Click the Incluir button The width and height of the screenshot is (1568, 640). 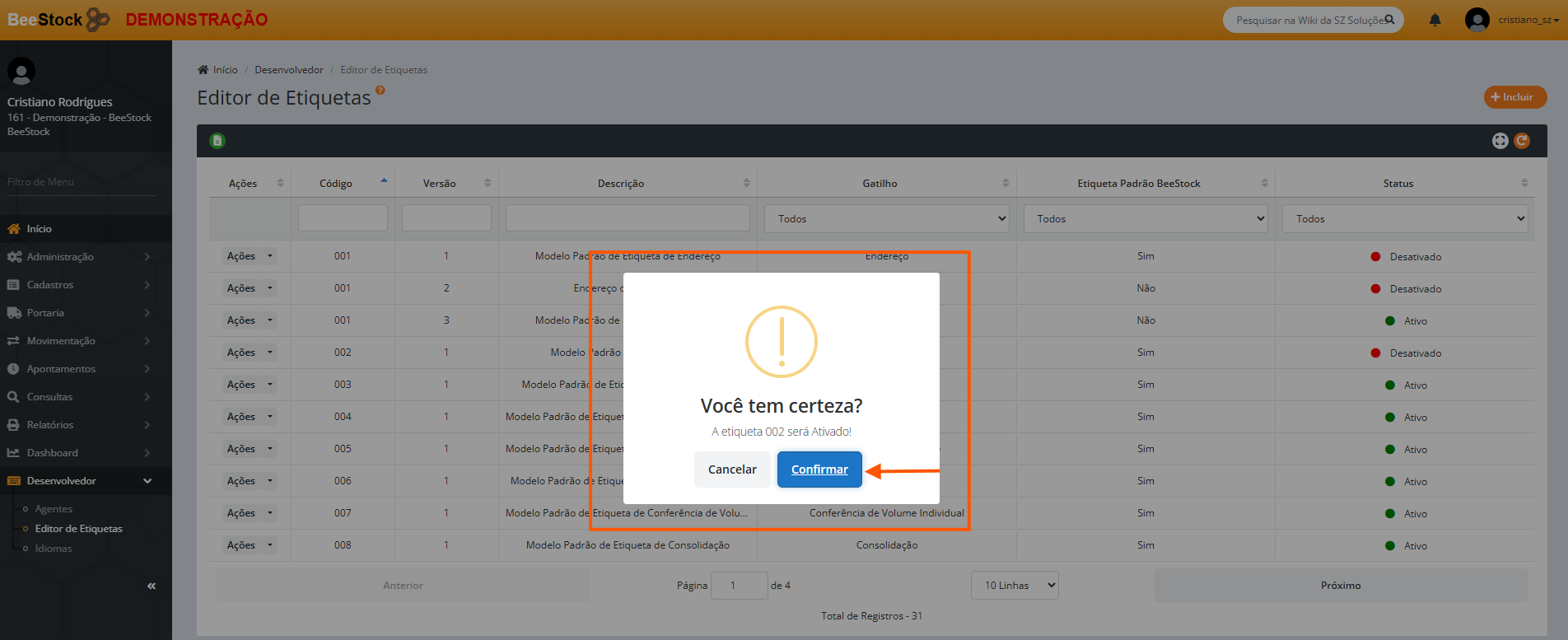coord(1514,97)
